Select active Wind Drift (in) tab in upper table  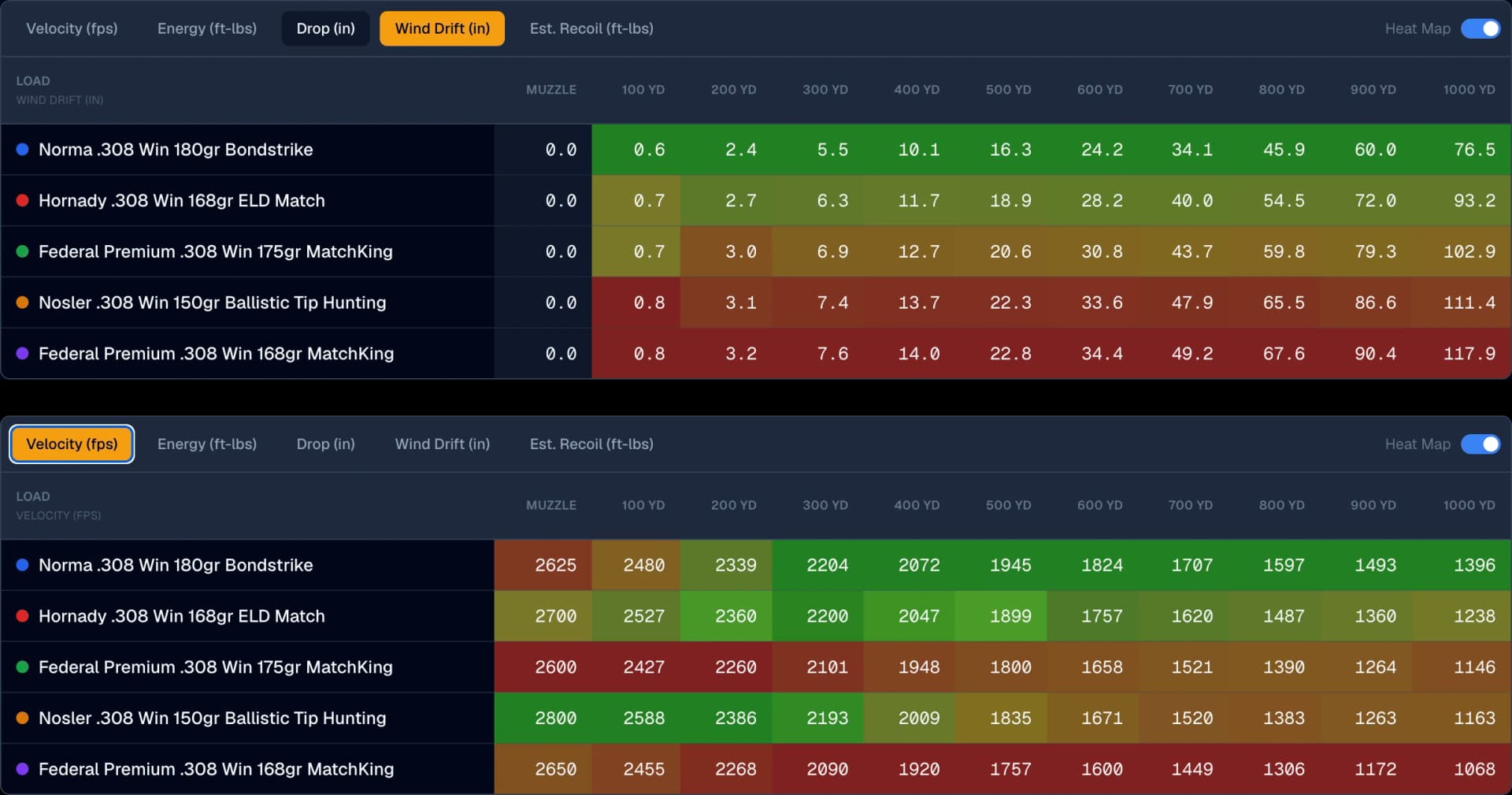click(442, 28)
